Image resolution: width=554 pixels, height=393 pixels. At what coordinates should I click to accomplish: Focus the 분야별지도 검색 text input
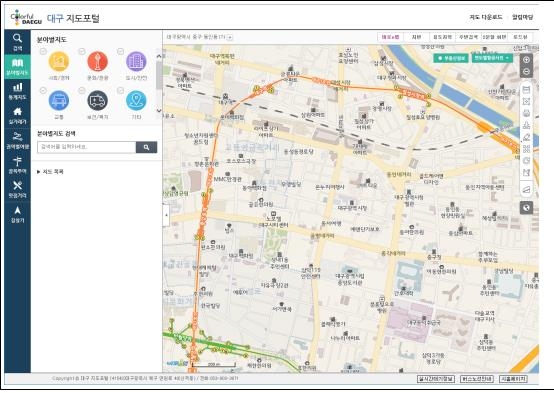[87, 147]
